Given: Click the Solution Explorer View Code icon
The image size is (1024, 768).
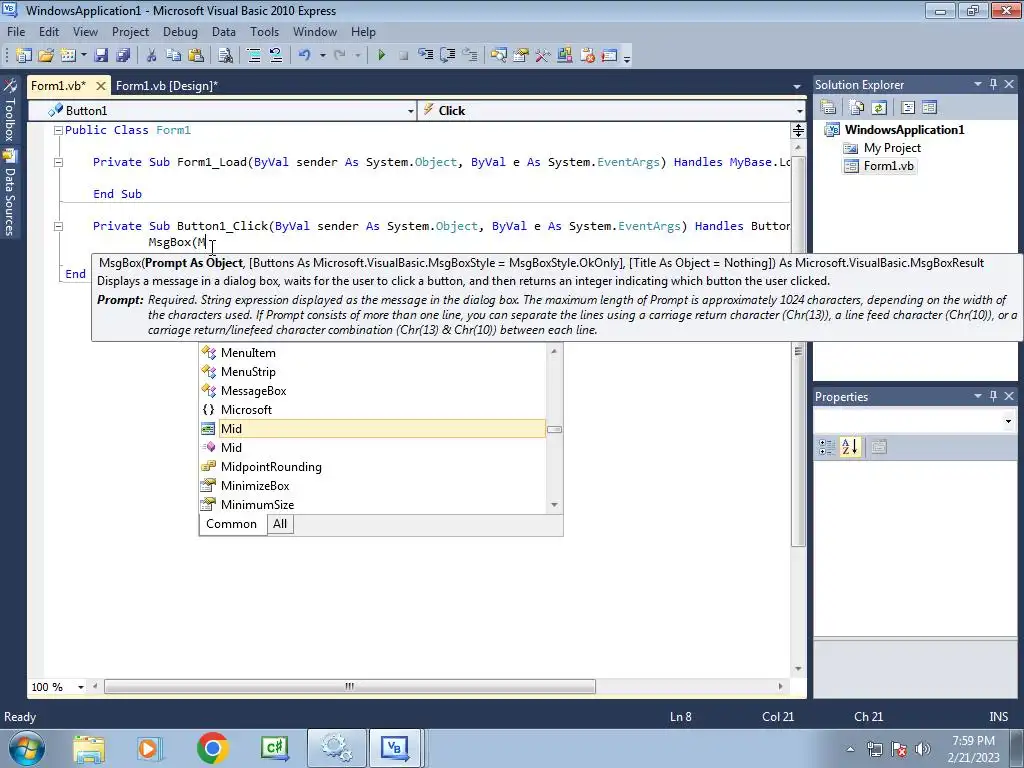Looking at the screenshot, I should point(908,108).
